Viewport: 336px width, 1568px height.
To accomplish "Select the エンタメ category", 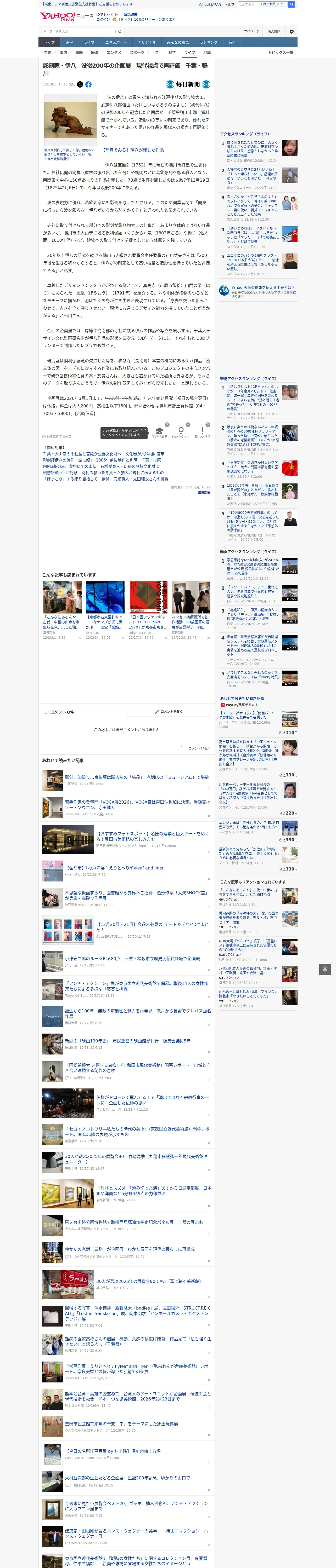I will 114,52.
